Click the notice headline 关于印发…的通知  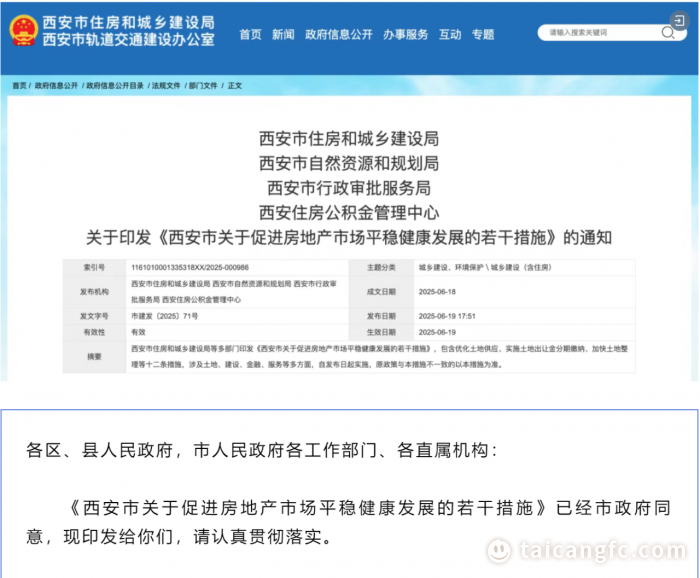pyautogui.click(x=349, y=239)
